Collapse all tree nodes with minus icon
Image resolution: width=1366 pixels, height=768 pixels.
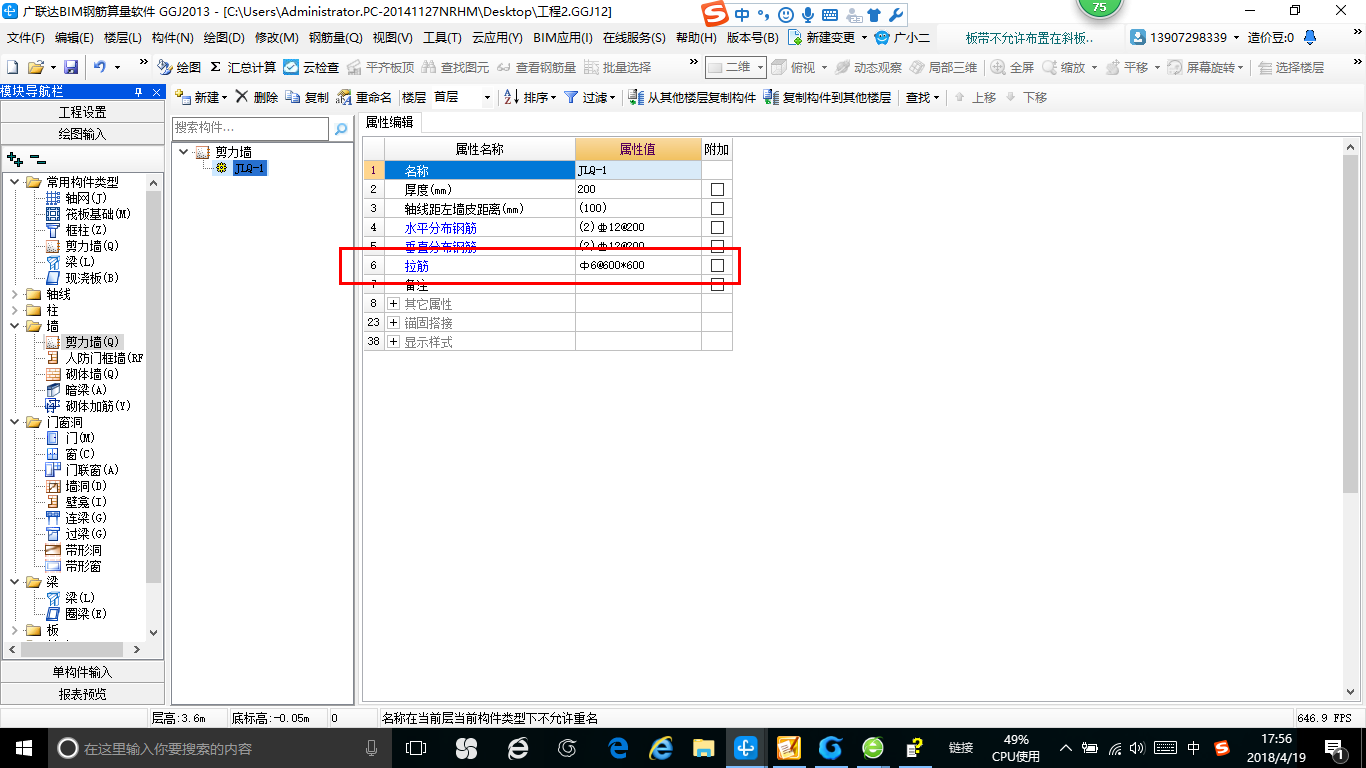(x=38, y=159)
